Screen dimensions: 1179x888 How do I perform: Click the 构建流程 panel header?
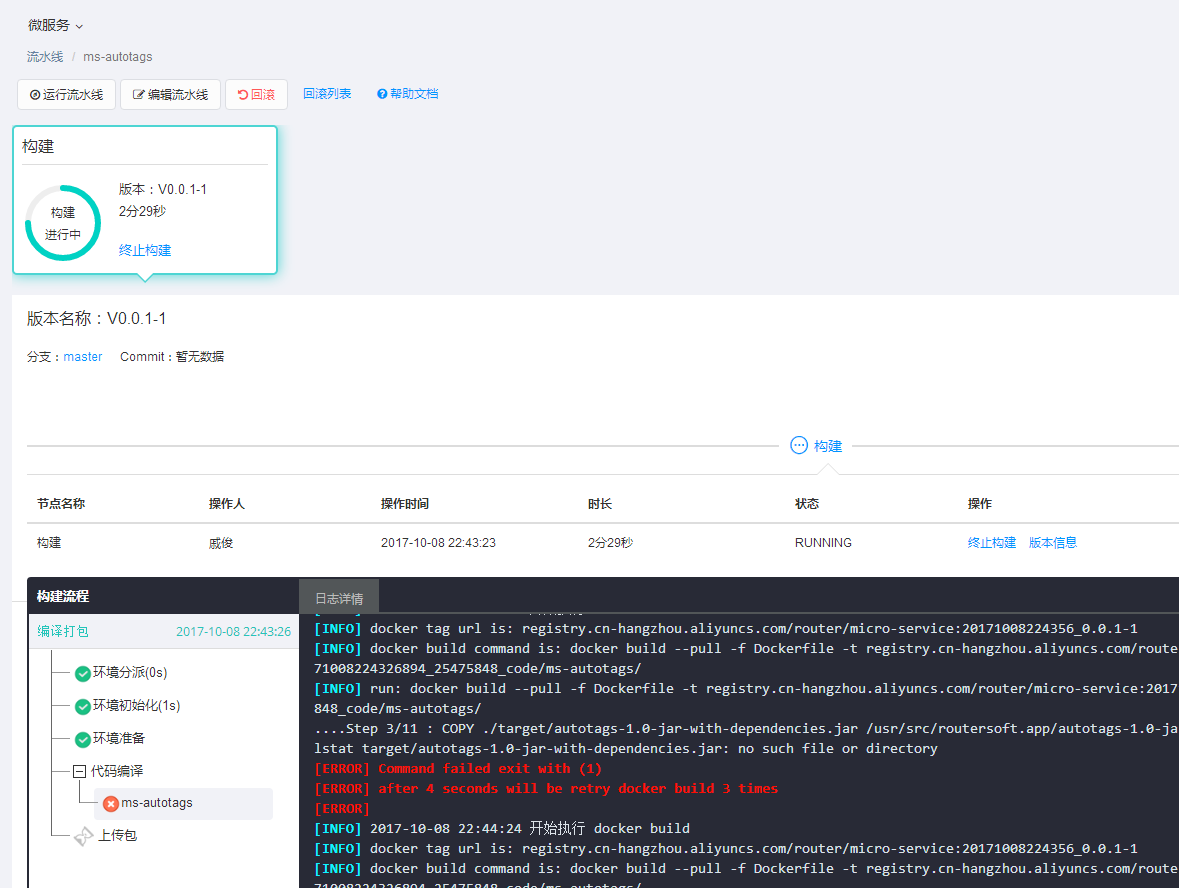63,596
